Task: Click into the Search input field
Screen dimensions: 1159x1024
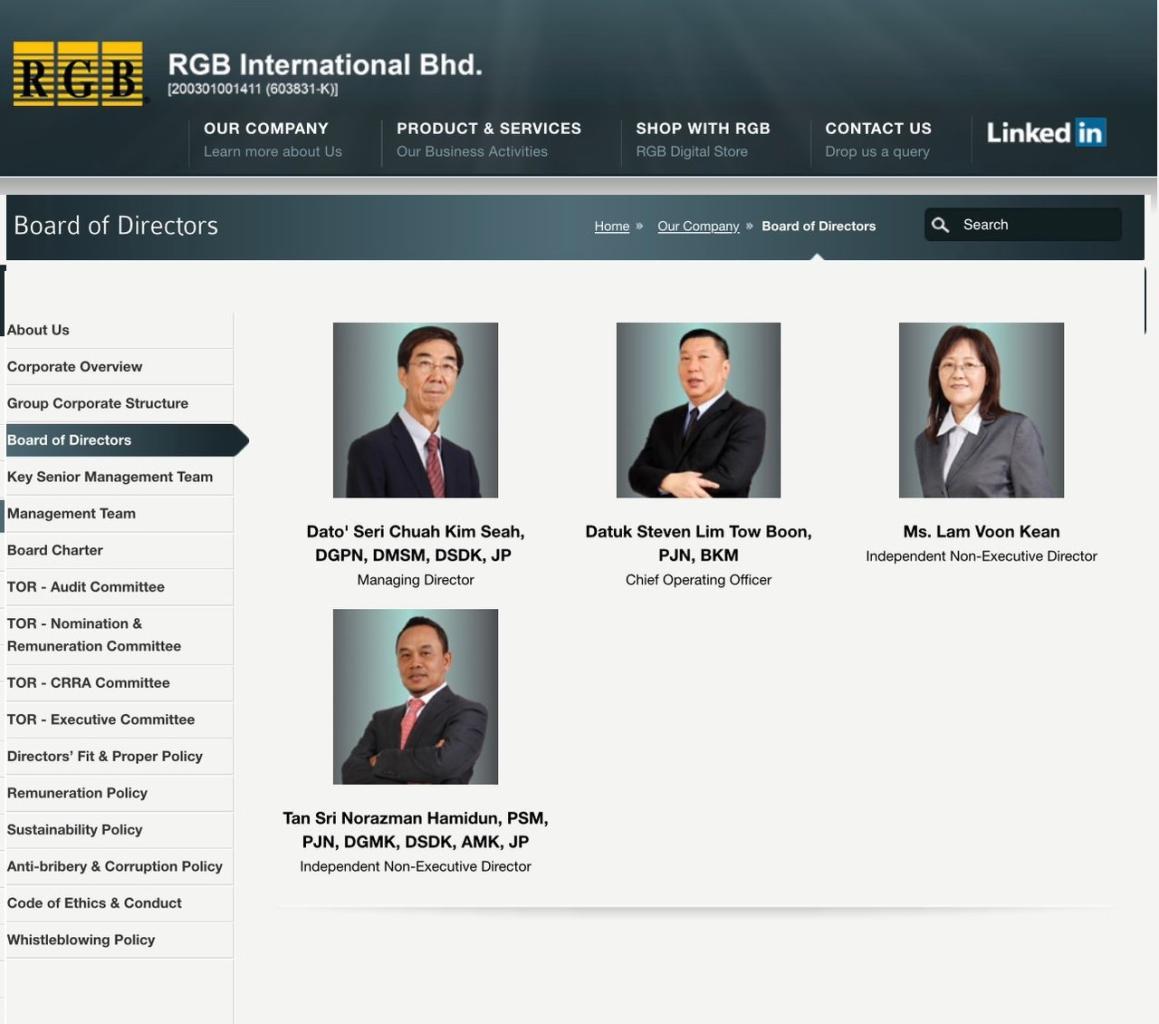Action: (1036, 225)
